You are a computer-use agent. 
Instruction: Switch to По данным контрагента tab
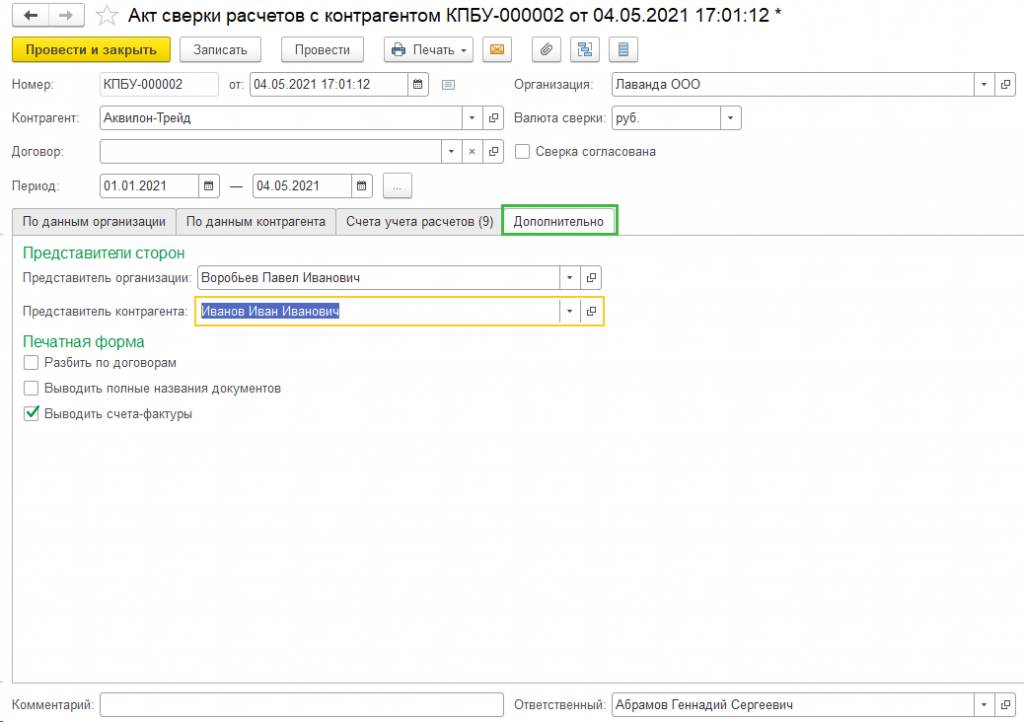click(256, 222)
